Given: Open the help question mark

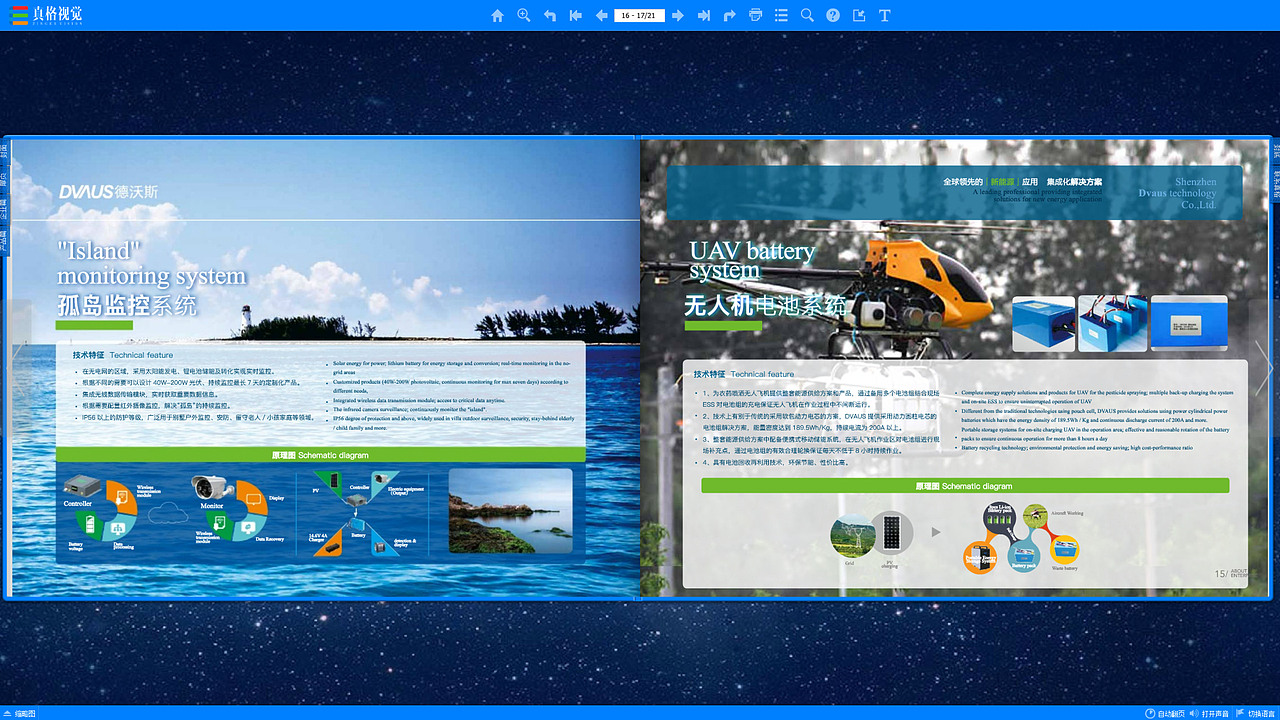Looking at the screenshot, I should [833, 15].
